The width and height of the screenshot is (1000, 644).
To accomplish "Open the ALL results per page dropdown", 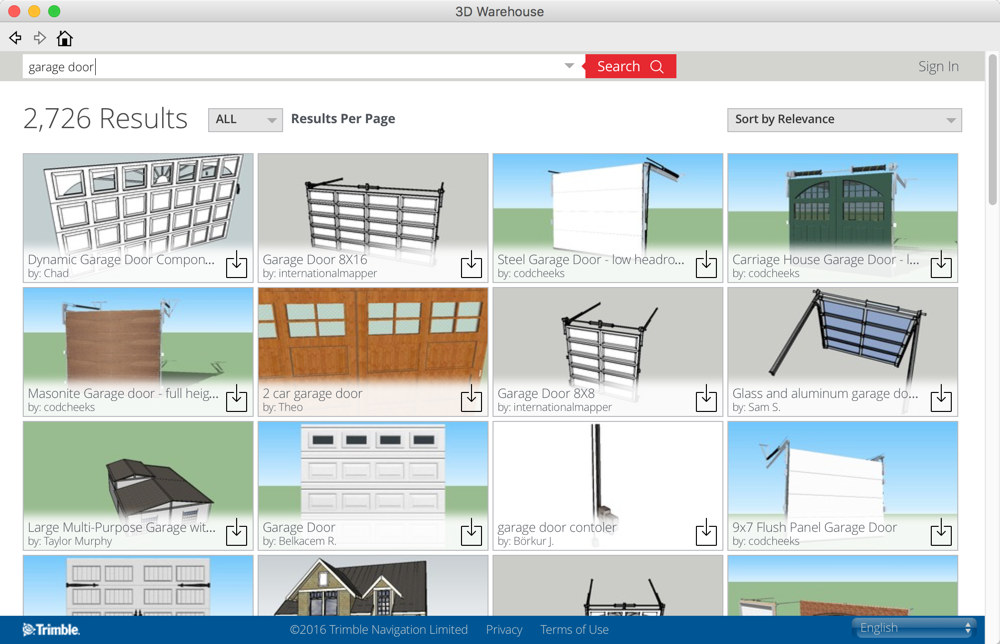I will pyautogui.click(x=246, y=120).
